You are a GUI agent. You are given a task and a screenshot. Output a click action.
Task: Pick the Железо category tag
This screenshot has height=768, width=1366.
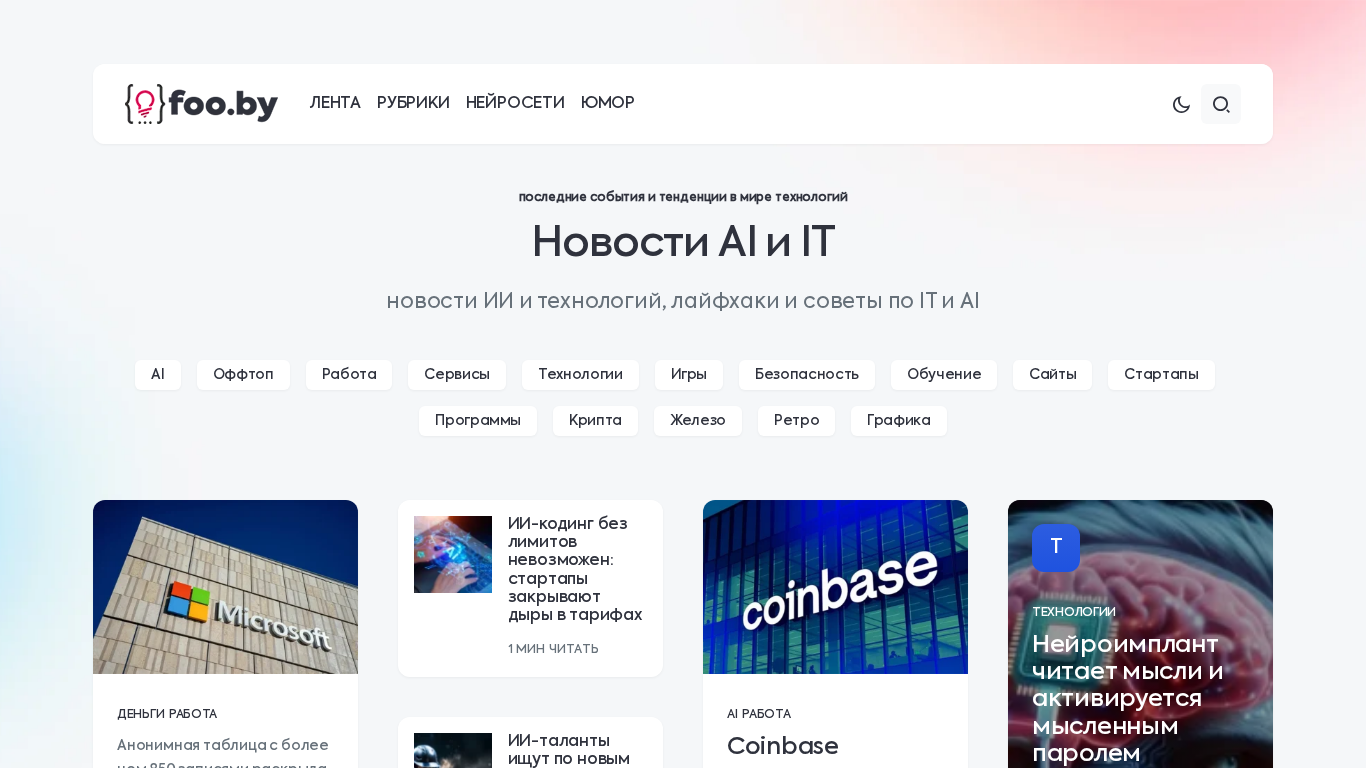(x=698, y=421)
